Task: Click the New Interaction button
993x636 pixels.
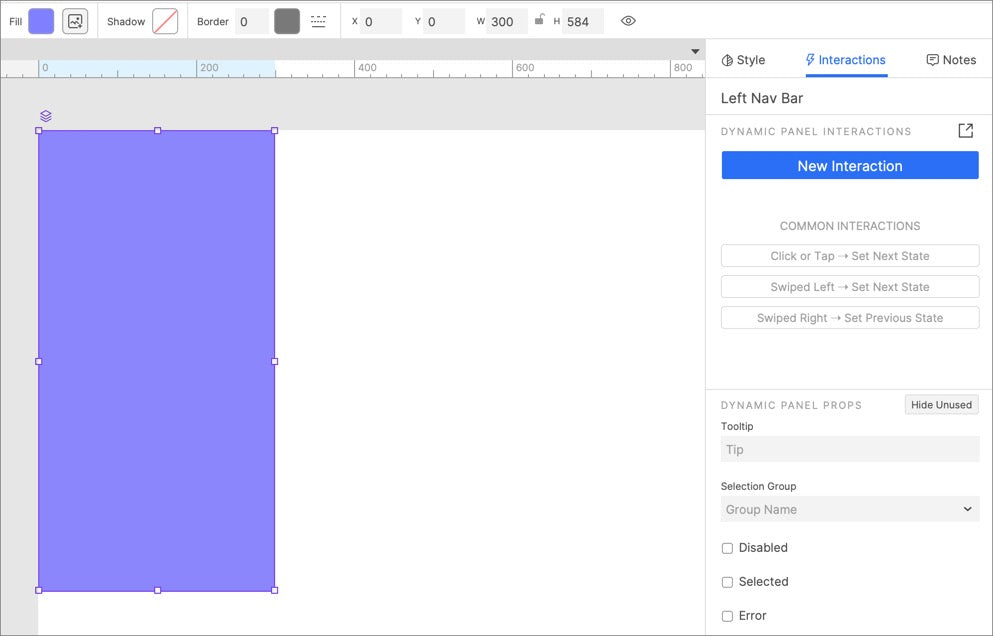Action: 849,166
